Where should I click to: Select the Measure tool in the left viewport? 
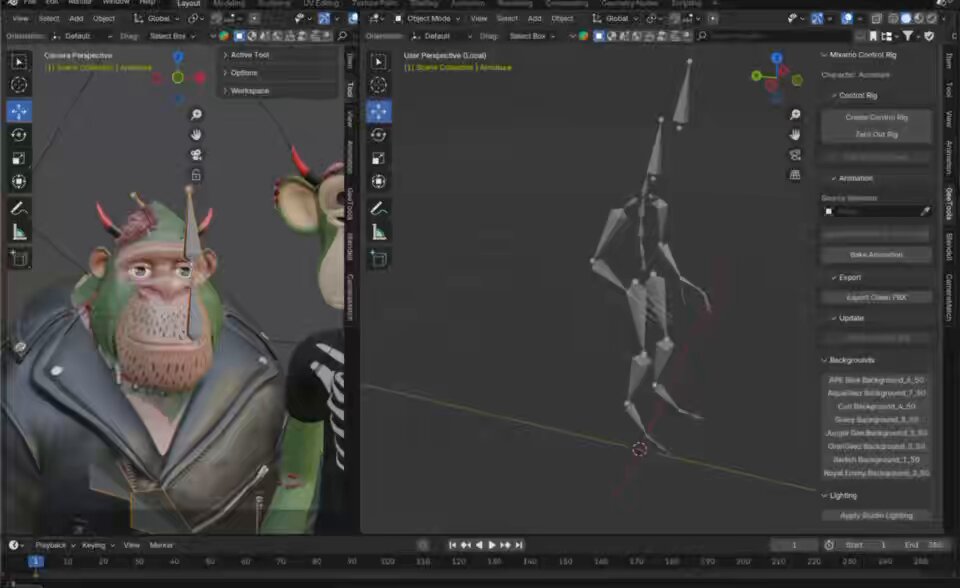[x=19, y=233]
